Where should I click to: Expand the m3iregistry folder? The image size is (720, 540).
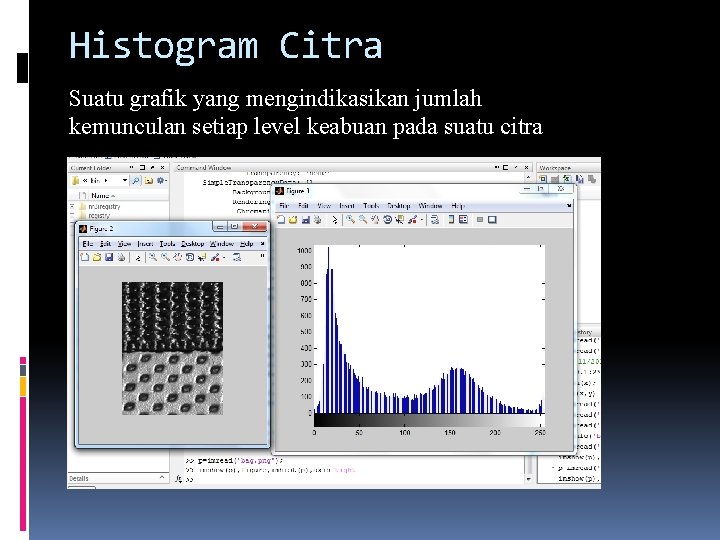click(x=72, y=207)
